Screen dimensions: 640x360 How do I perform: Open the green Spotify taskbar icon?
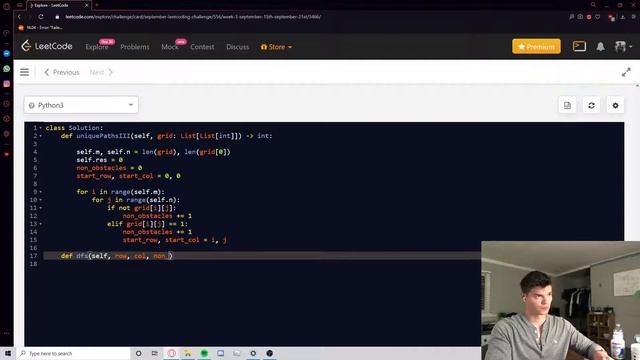tap(204, 353)
